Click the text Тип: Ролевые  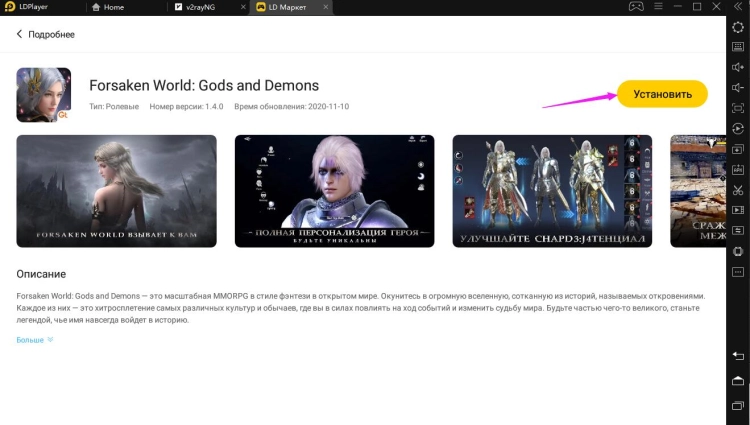[x=114, y=107]
